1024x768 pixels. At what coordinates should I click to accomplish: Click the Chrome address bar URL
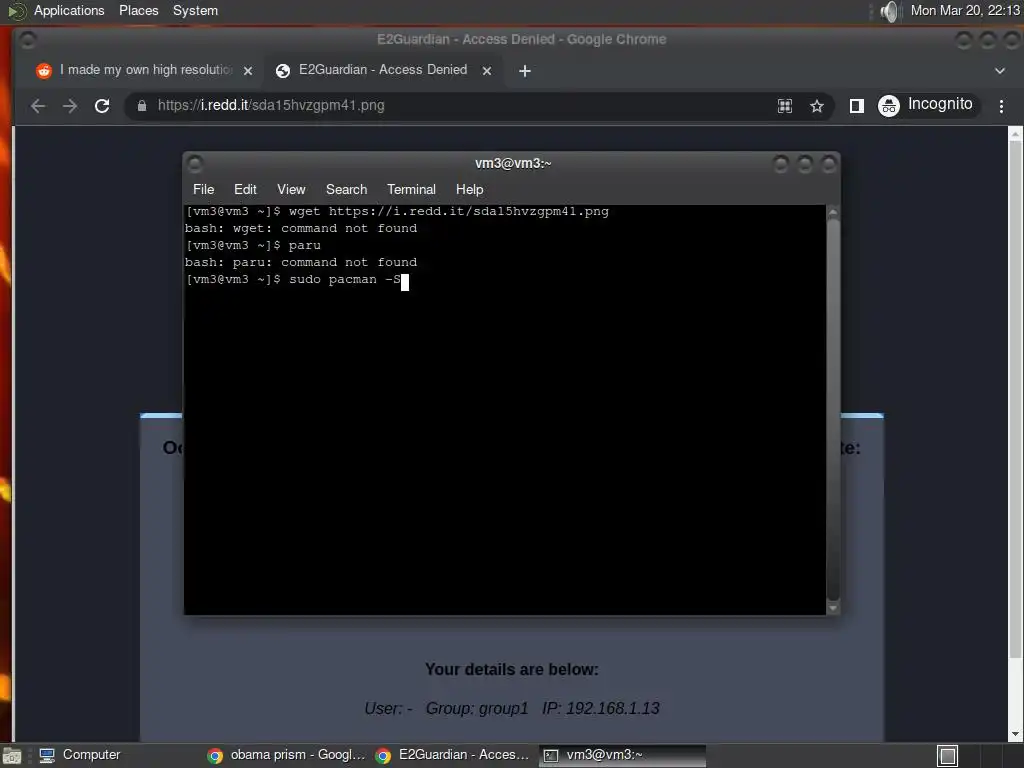coord(271,105)
